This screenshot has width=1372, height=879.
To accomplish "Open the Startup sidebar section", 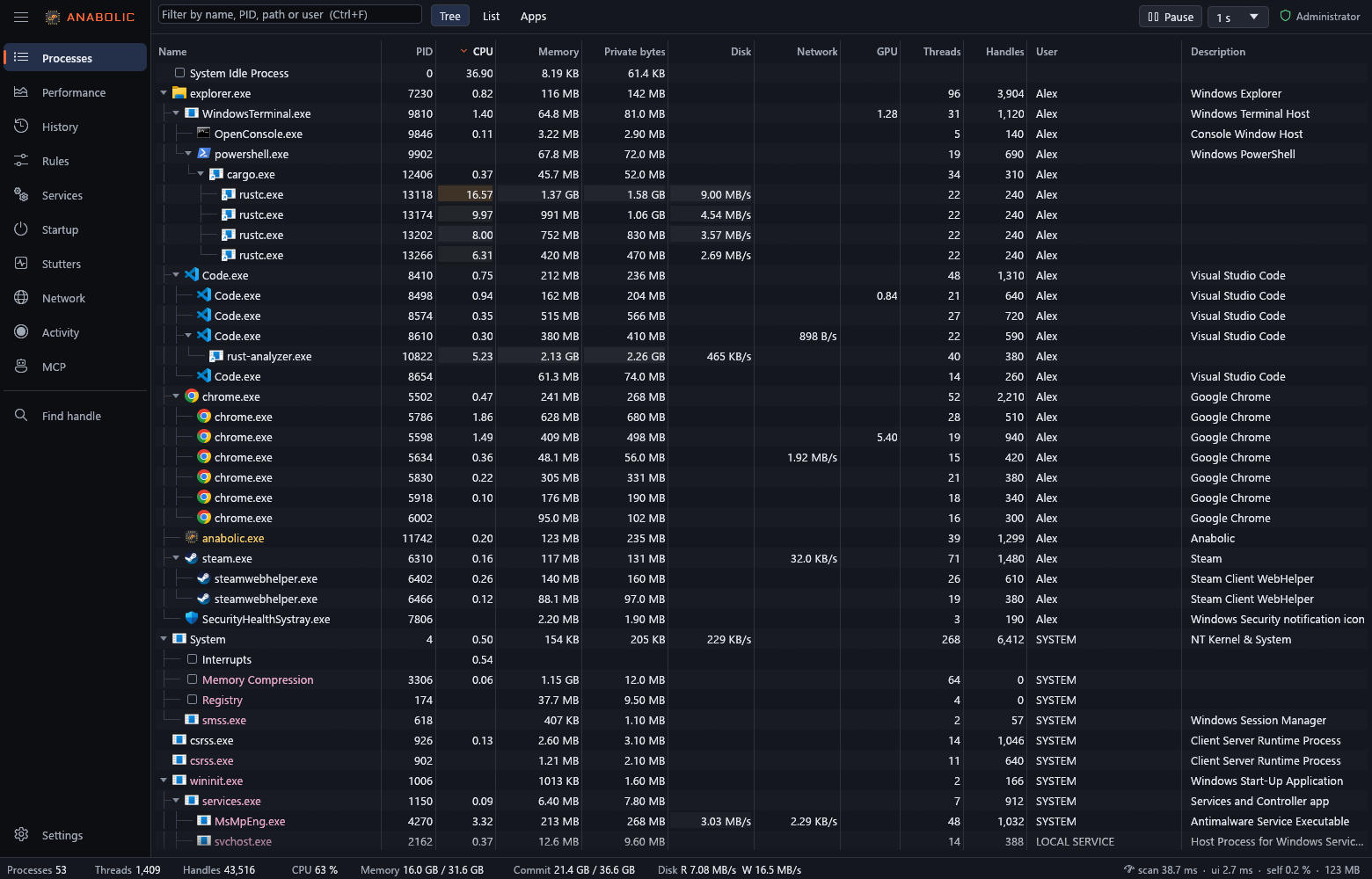I will (x=75, y=229).
